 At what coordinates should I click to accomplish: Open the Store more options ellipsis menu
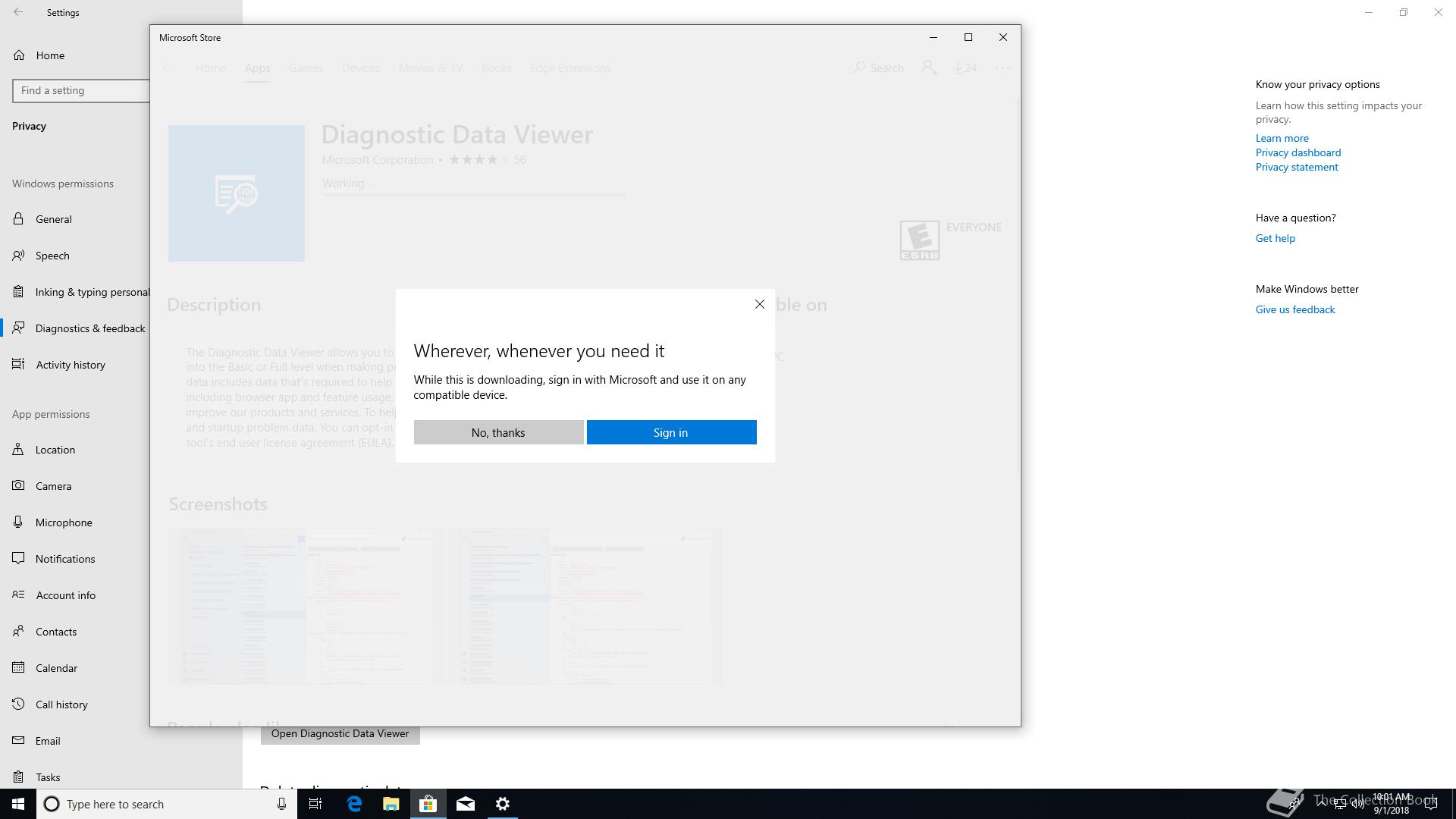tap(1002, 68)
